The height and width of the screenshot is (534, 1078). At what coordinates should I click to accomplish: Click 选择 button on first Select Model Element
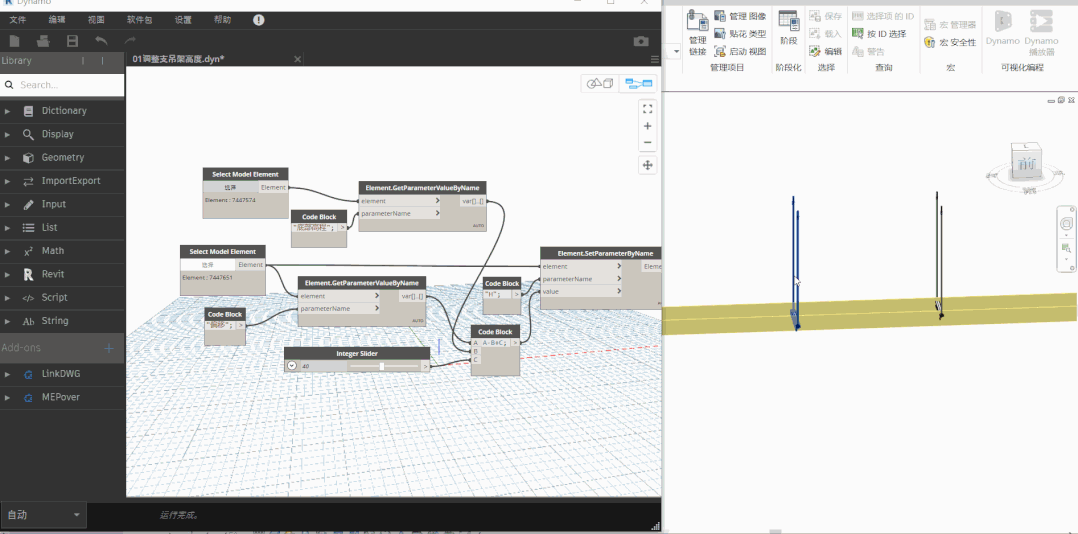pos(230,187)
